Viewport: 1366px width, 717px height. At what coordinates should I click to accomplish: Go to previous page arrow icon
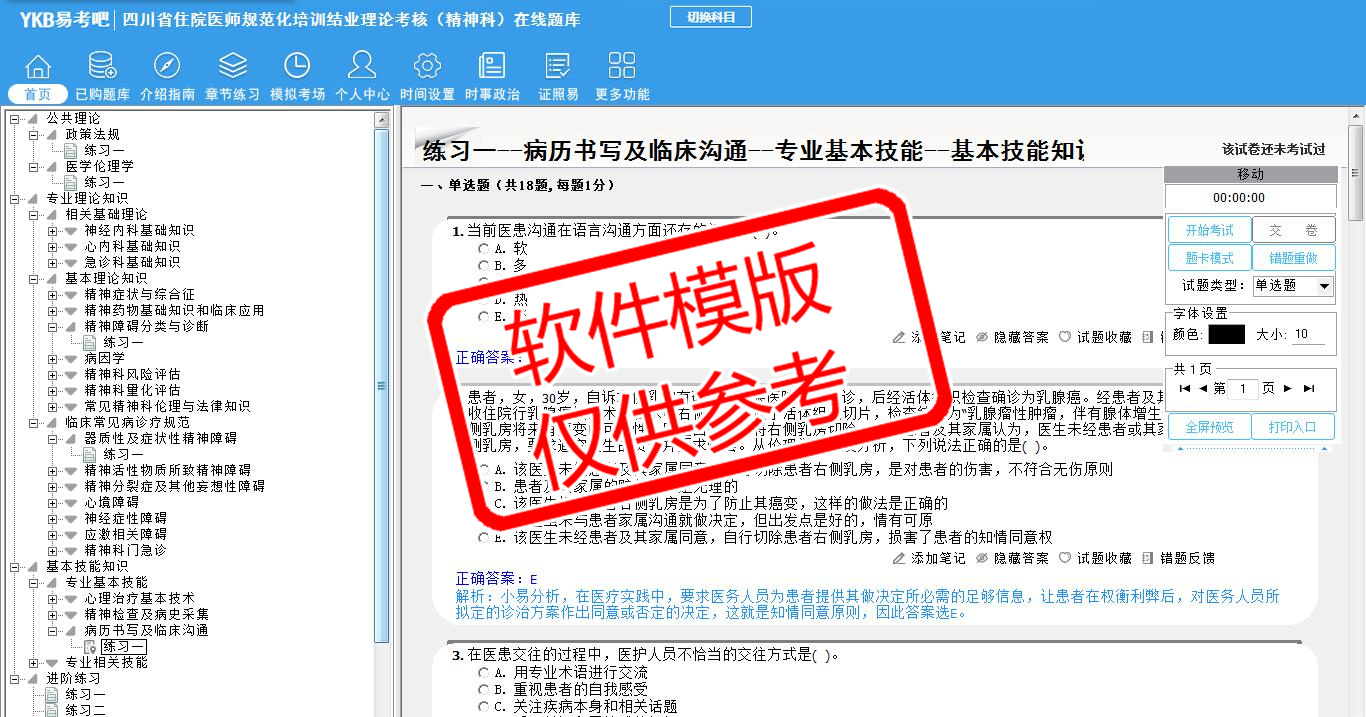pos(1202,388)
